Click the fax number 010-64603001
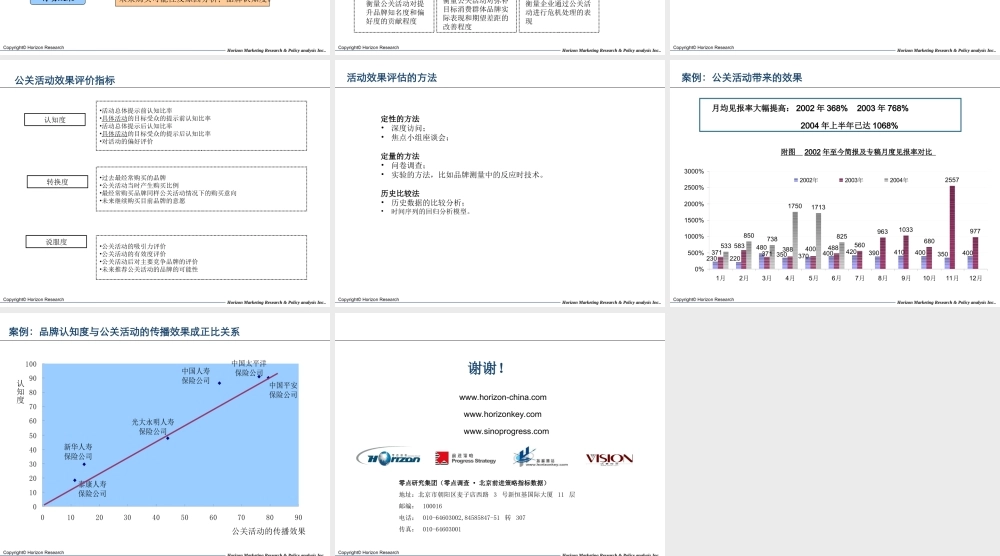 click(441, 529)
